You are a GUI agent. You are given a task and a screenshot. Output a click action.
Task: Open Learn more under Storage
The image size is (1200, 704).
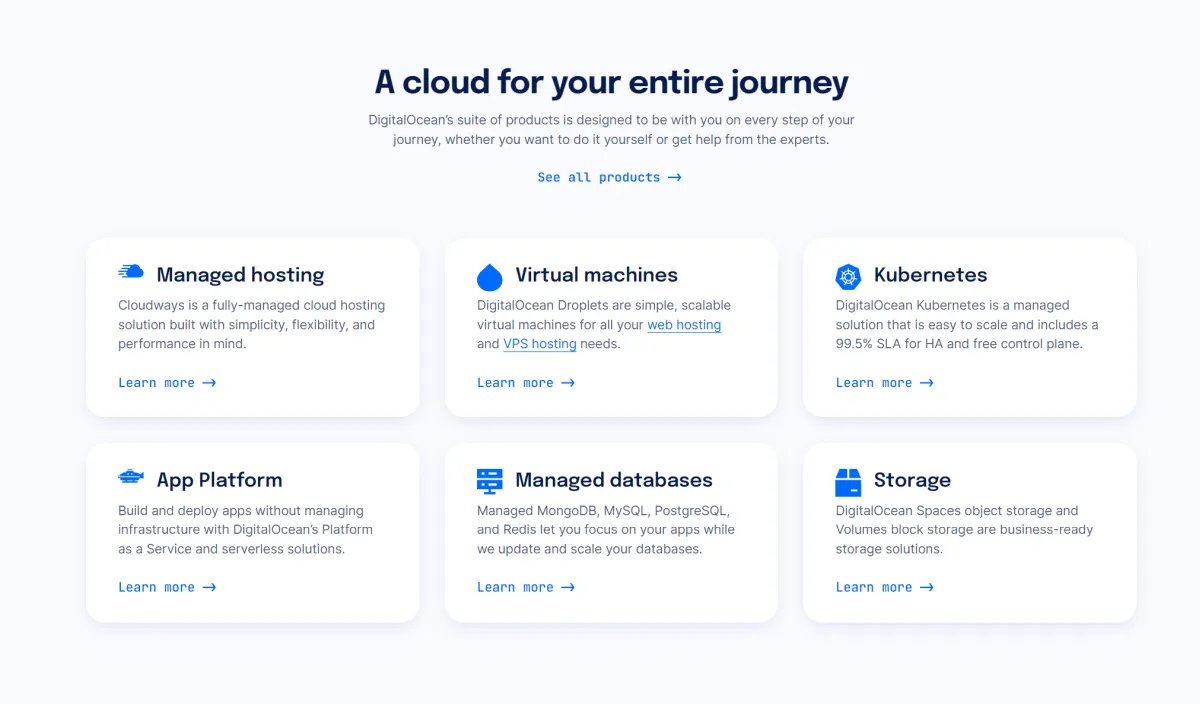coord(885,587)
